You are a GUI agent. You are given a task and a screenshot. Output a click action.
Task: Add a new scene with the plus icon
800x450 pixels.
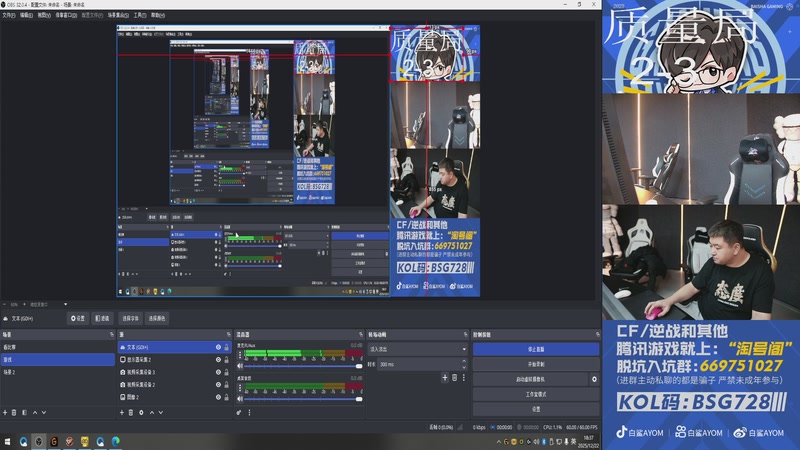5,412
